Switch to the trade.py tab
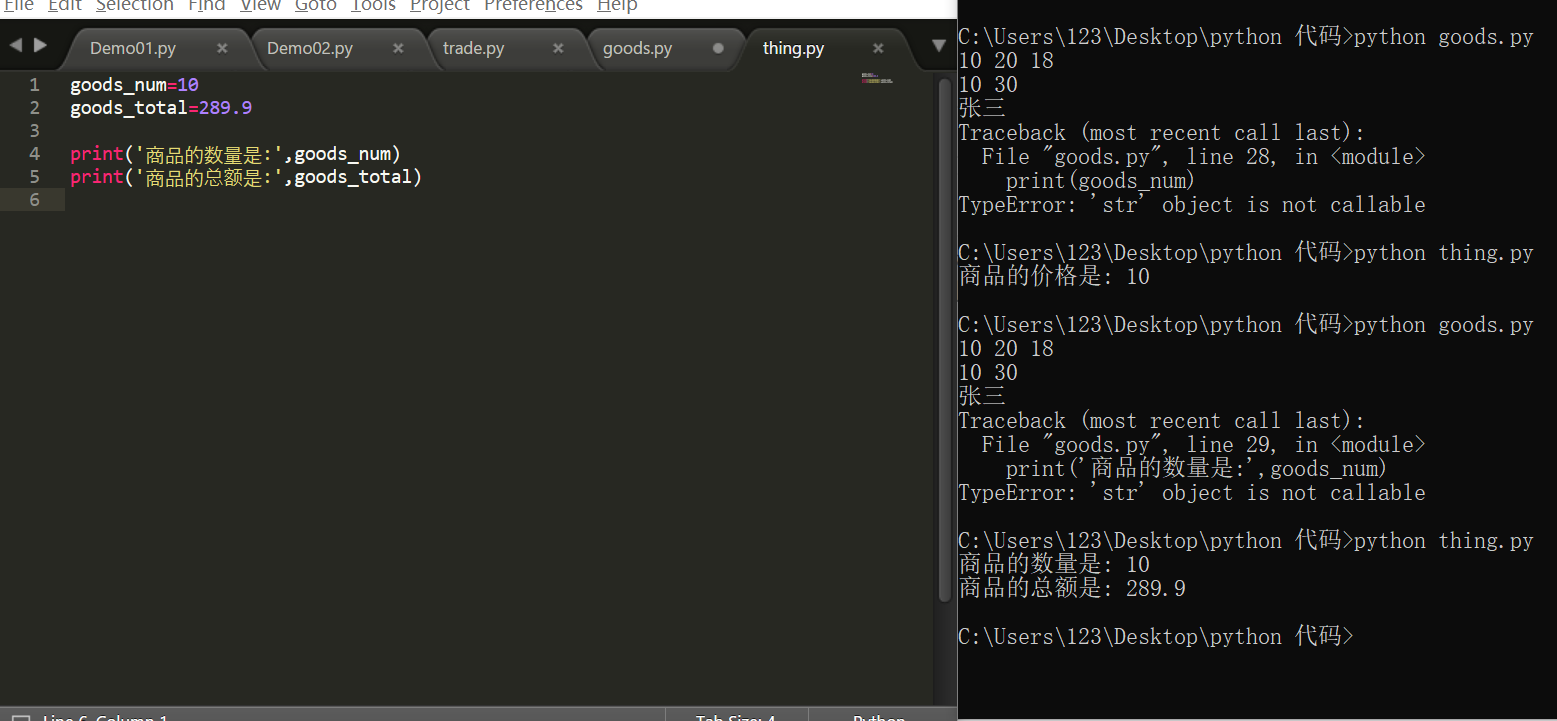 point(474,48)
